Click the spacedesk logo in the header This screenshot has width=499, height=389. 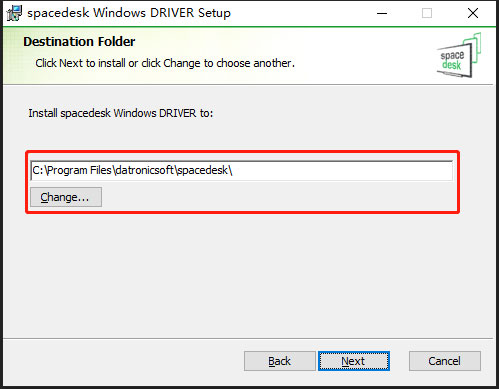(459, 55)
